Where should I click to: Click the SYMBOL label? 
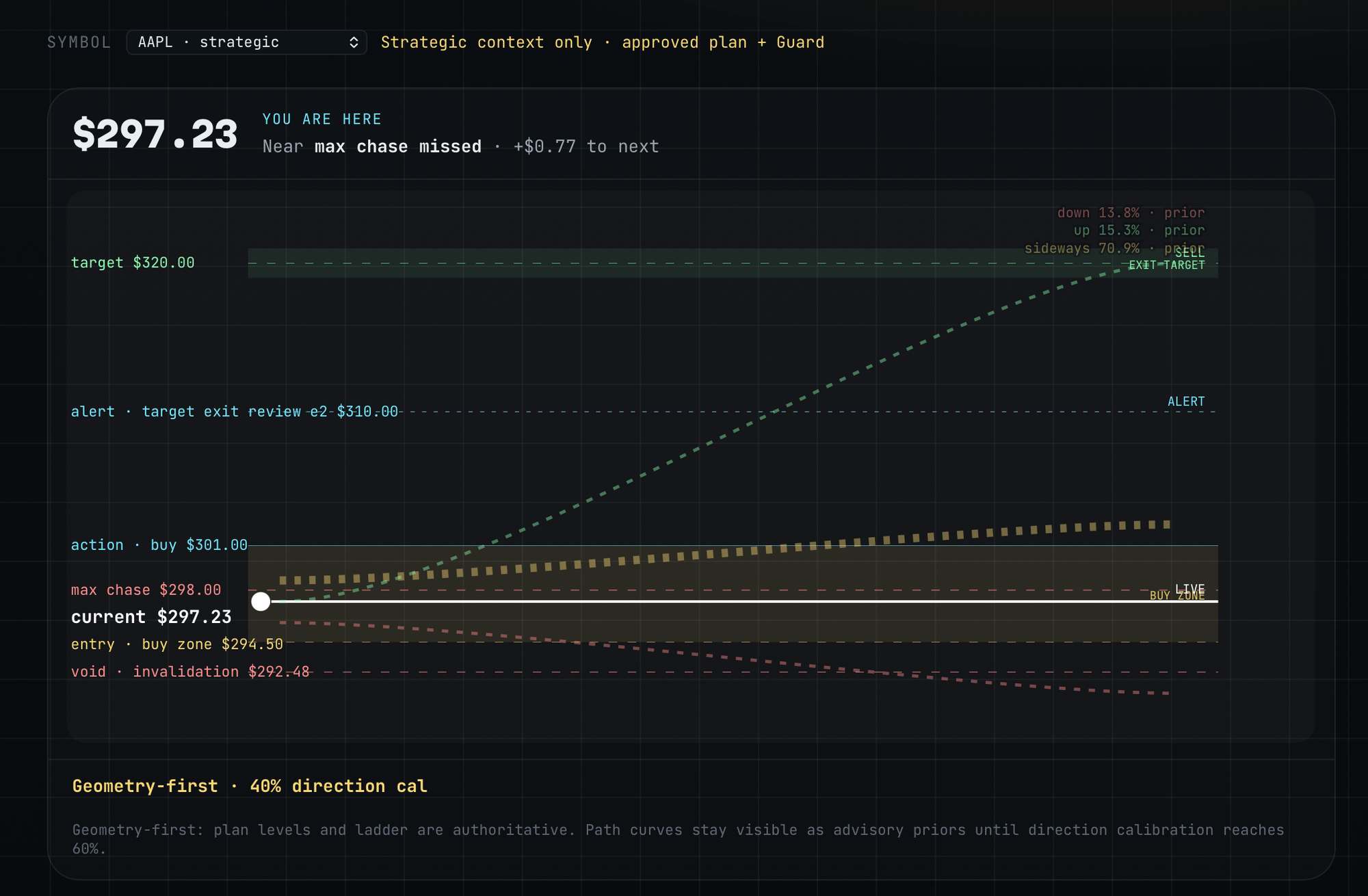[79, 42]
